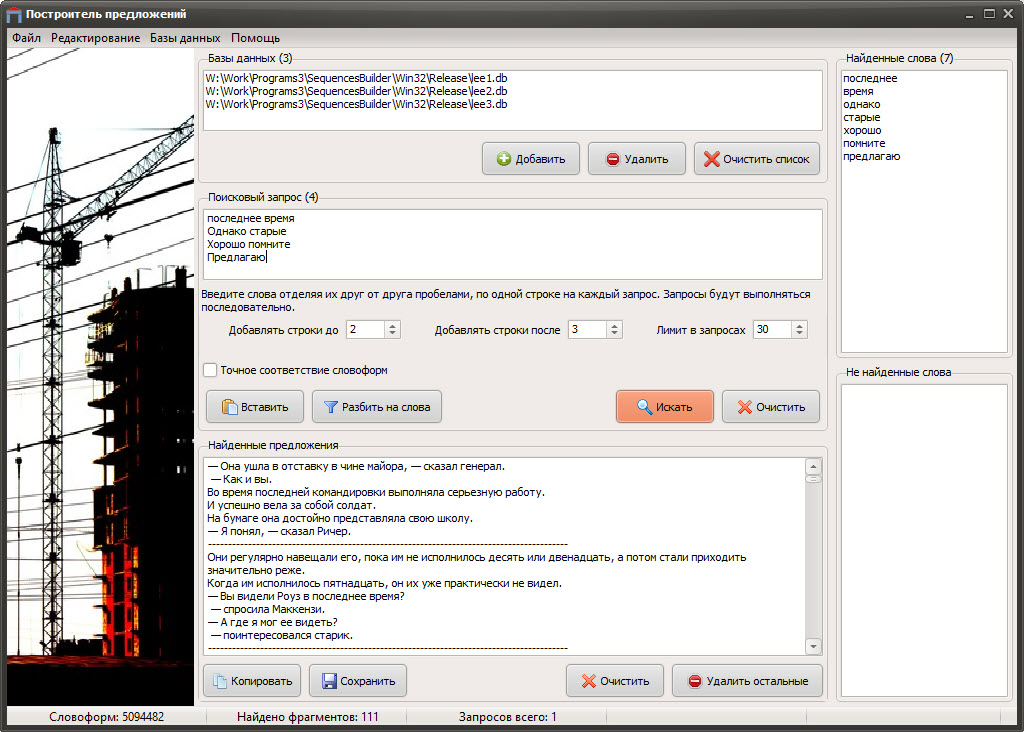Click the magnifier icon on Искать

[x=644, y=406]
